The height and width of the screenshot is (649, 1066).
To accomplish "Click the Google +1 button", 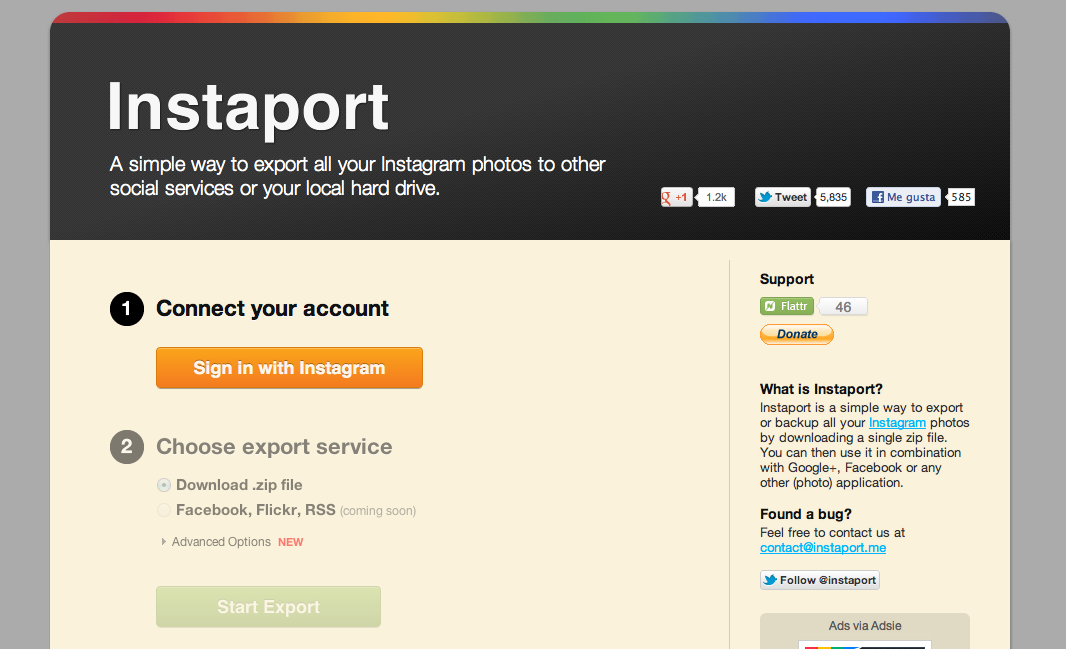I will click(676, 197).
